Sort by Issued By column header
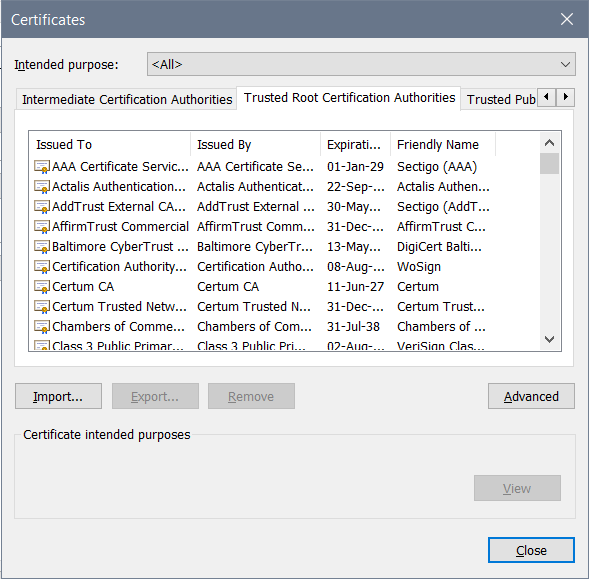This screenshot has height=579, width=589. coord(255,144)
